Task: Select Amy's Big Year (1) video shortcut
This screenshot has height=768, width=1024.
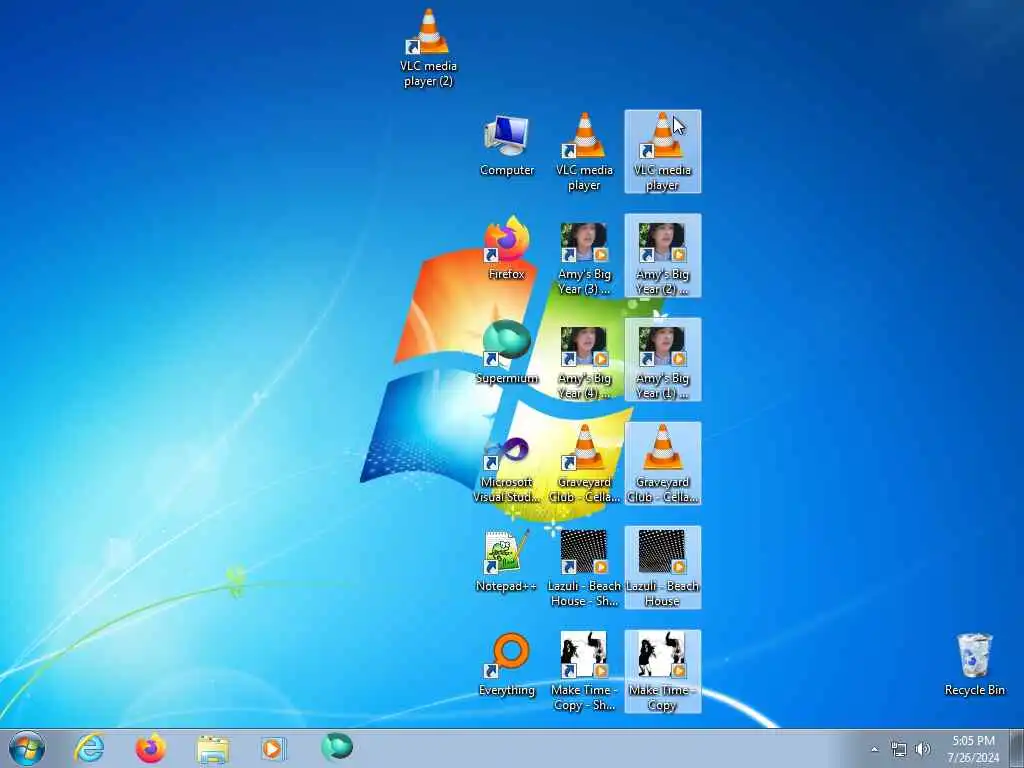Action: click(662, 359)
